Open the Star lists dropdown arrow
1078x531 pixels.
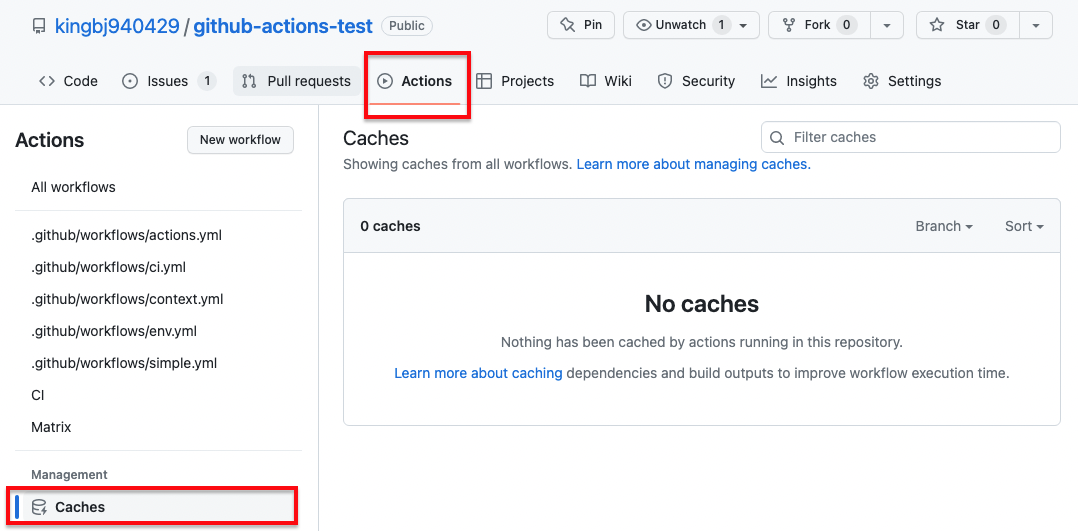pos(1036,25)
